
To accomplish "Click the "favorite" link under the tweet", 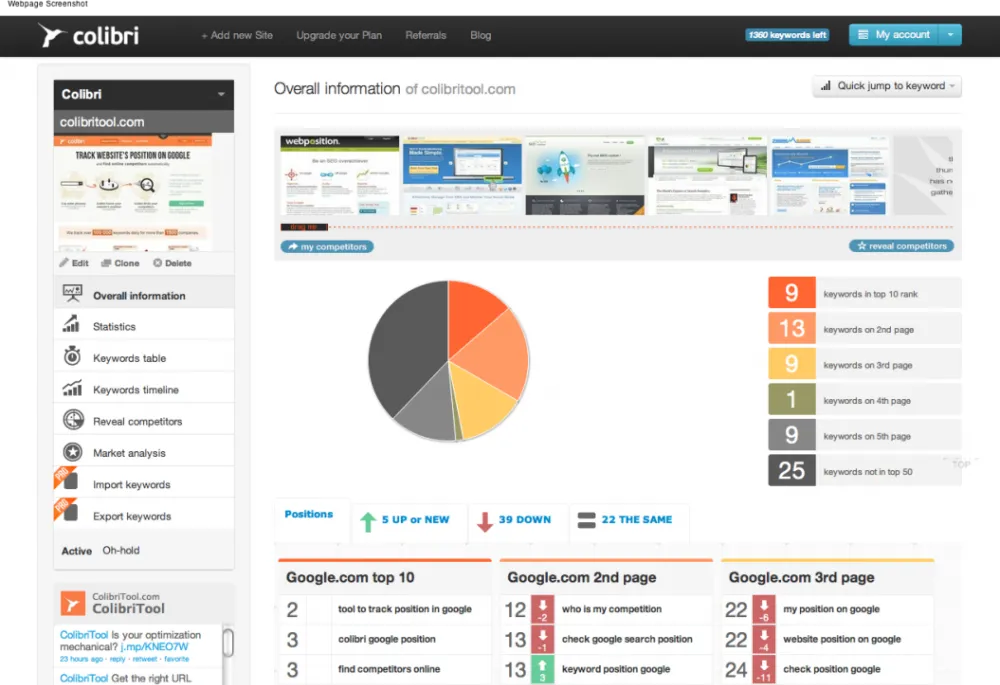I will (177, 659).
